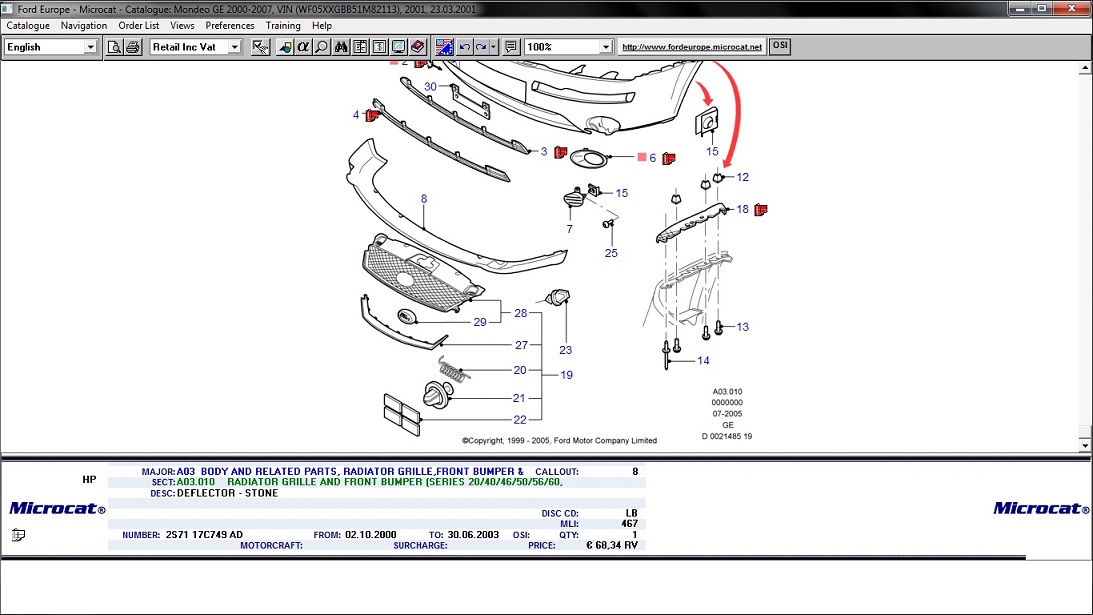The width and height of the screenshot is (1093, 615).
Task: Open the 100% zoom level dropdown
Action: tap(606, 47)
